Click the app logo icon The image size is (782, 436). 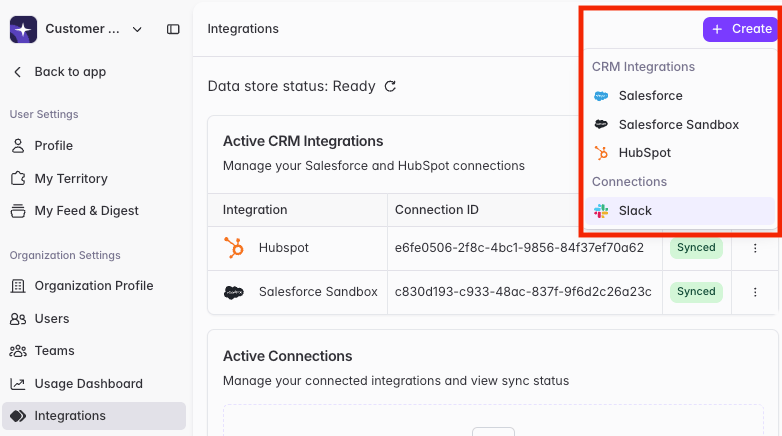click(x=23, y=29)
